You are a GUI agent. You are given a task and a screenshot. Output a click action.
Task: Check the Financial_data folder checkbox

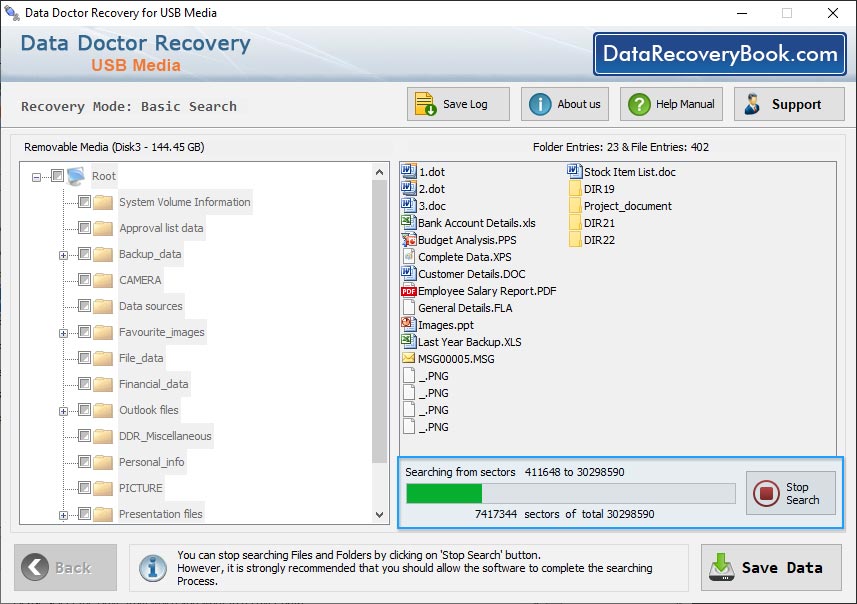[84, 384]
